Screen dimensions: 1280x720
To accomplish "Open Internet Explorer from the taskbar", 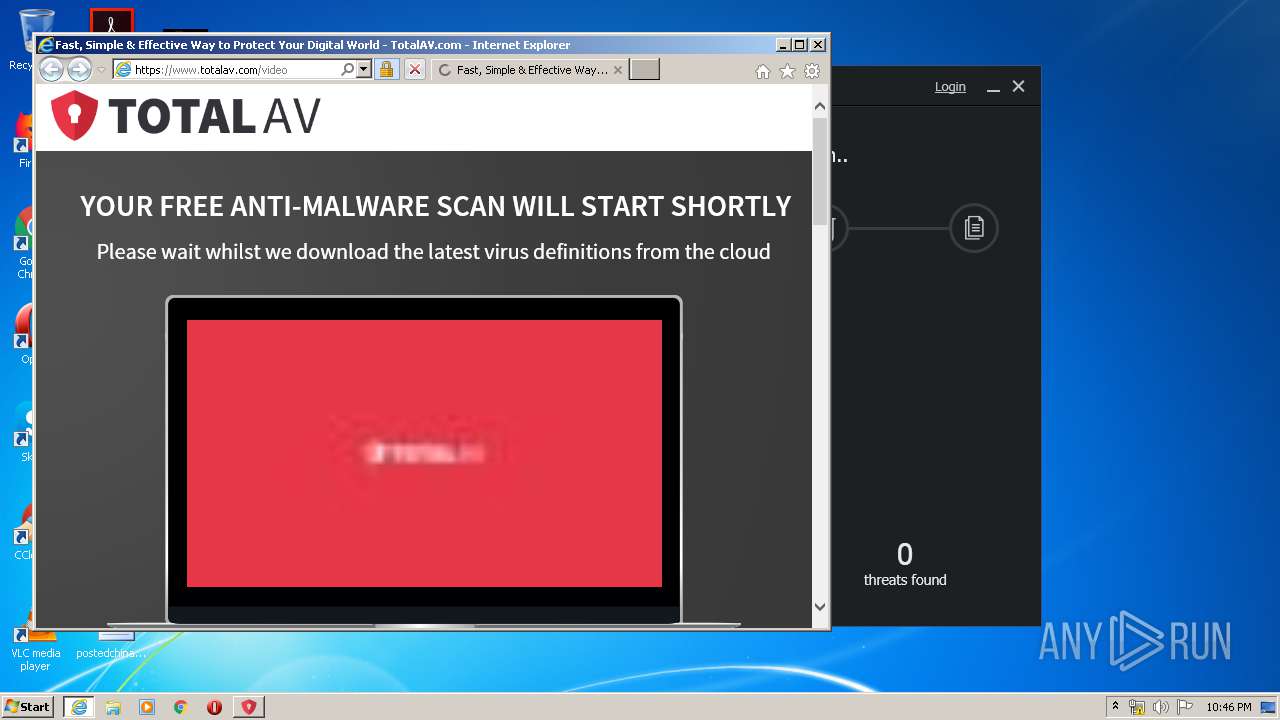I will click(x=79, y=707).
